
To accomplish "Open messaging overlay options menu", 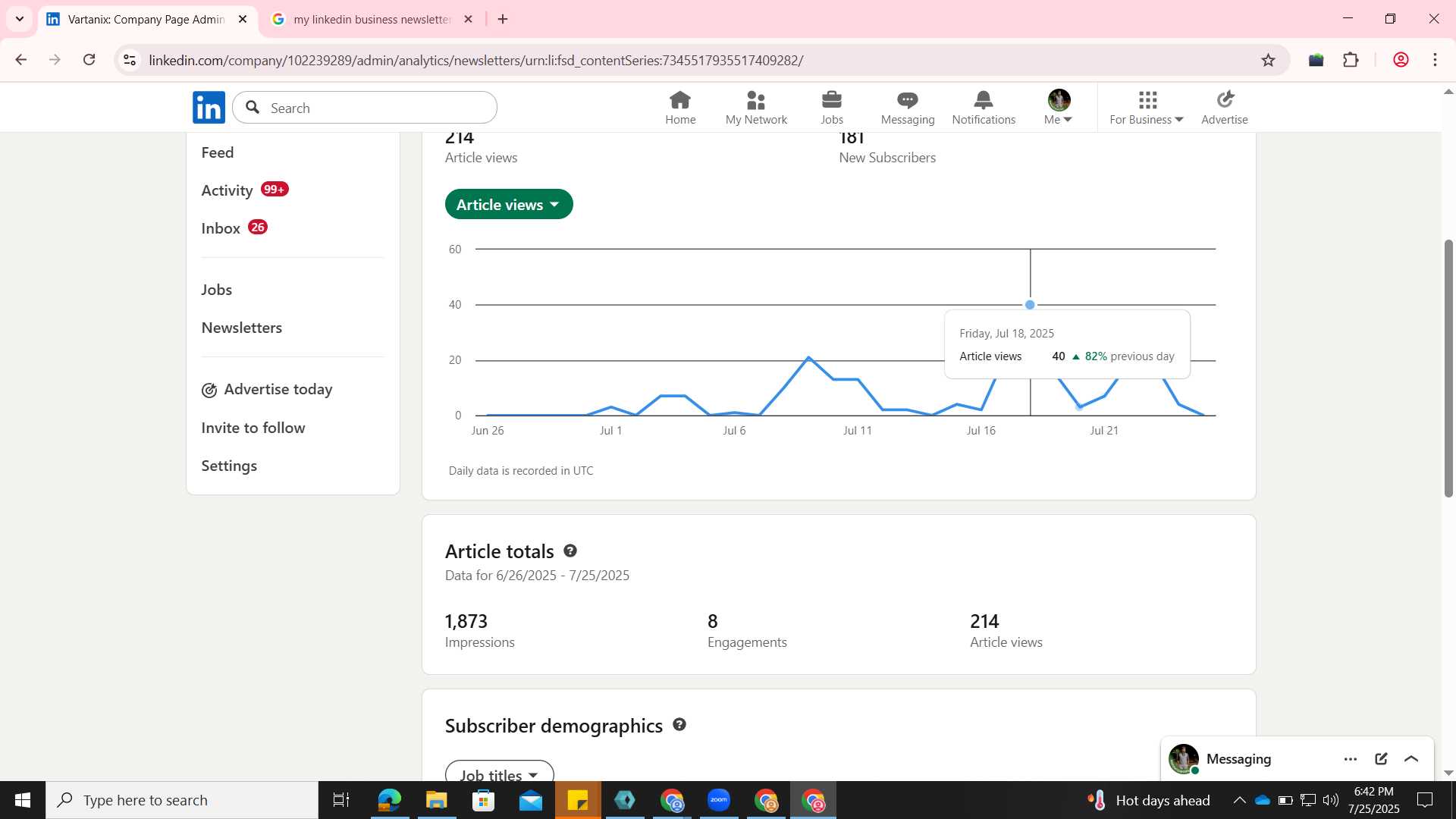I will (1351, 759).
